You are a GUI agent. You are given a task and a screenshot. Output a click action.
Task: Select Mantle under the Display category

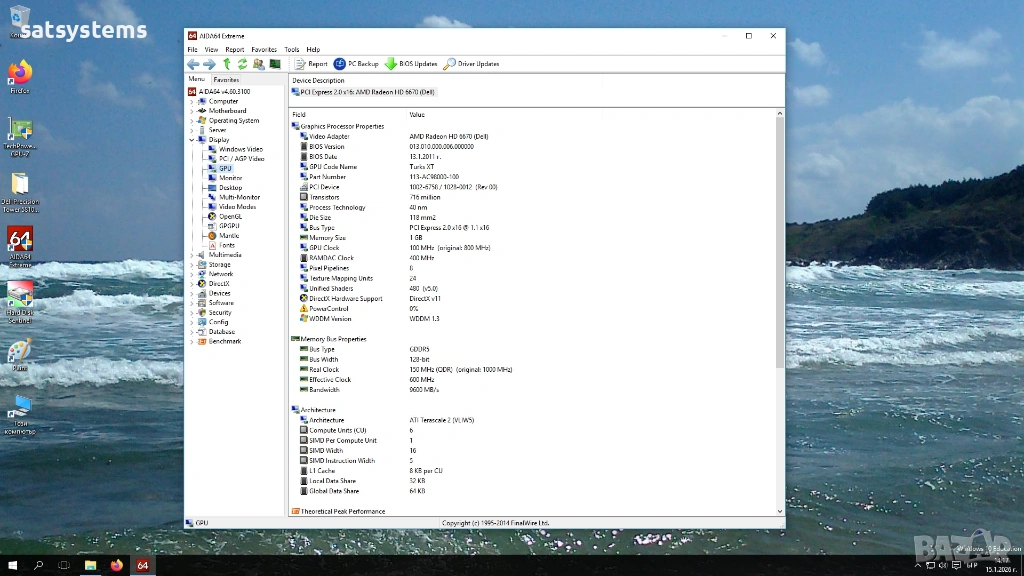pyautogui.click(x=229, y=236)
